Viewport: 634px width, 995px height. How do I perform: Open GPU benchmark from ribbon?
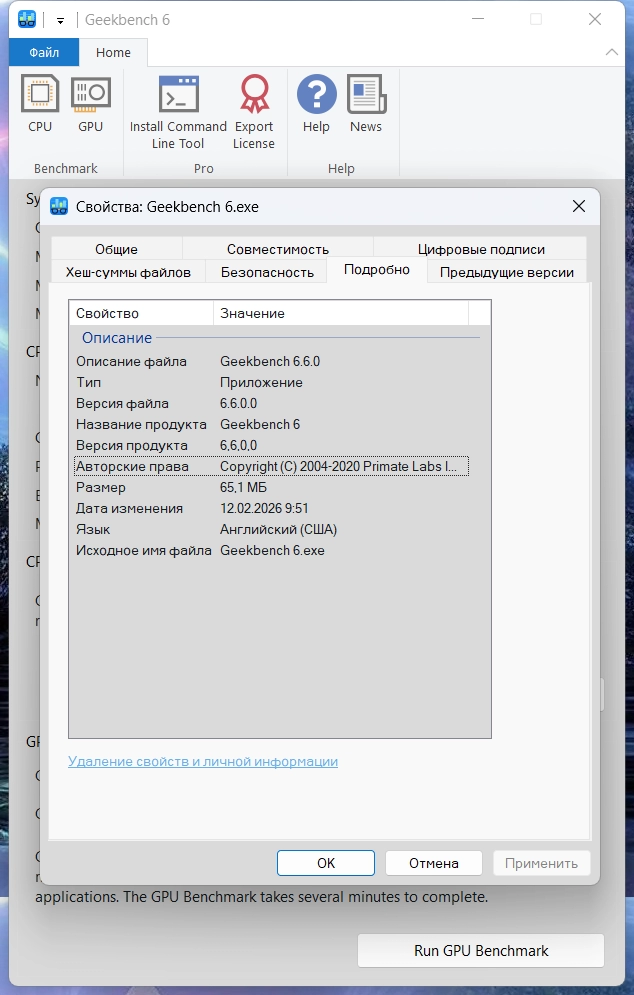(x=91, y=104)
